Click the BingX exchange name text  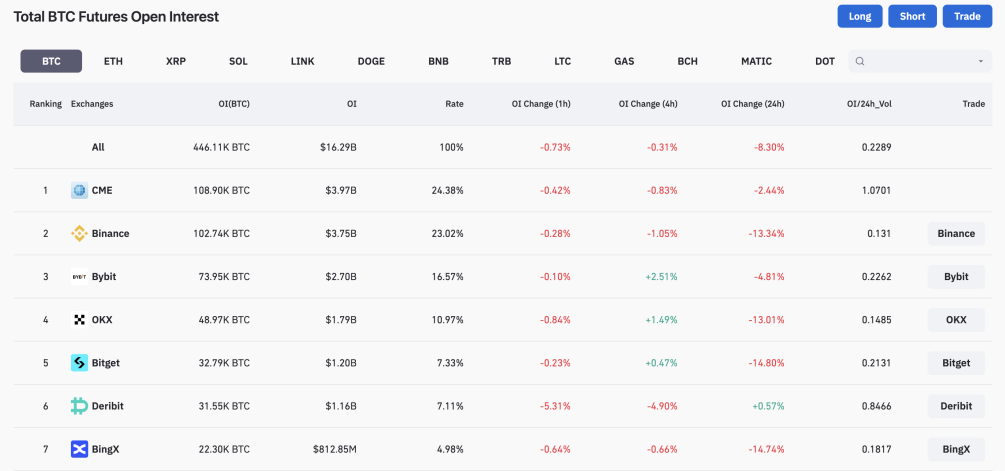coord(105,449)
